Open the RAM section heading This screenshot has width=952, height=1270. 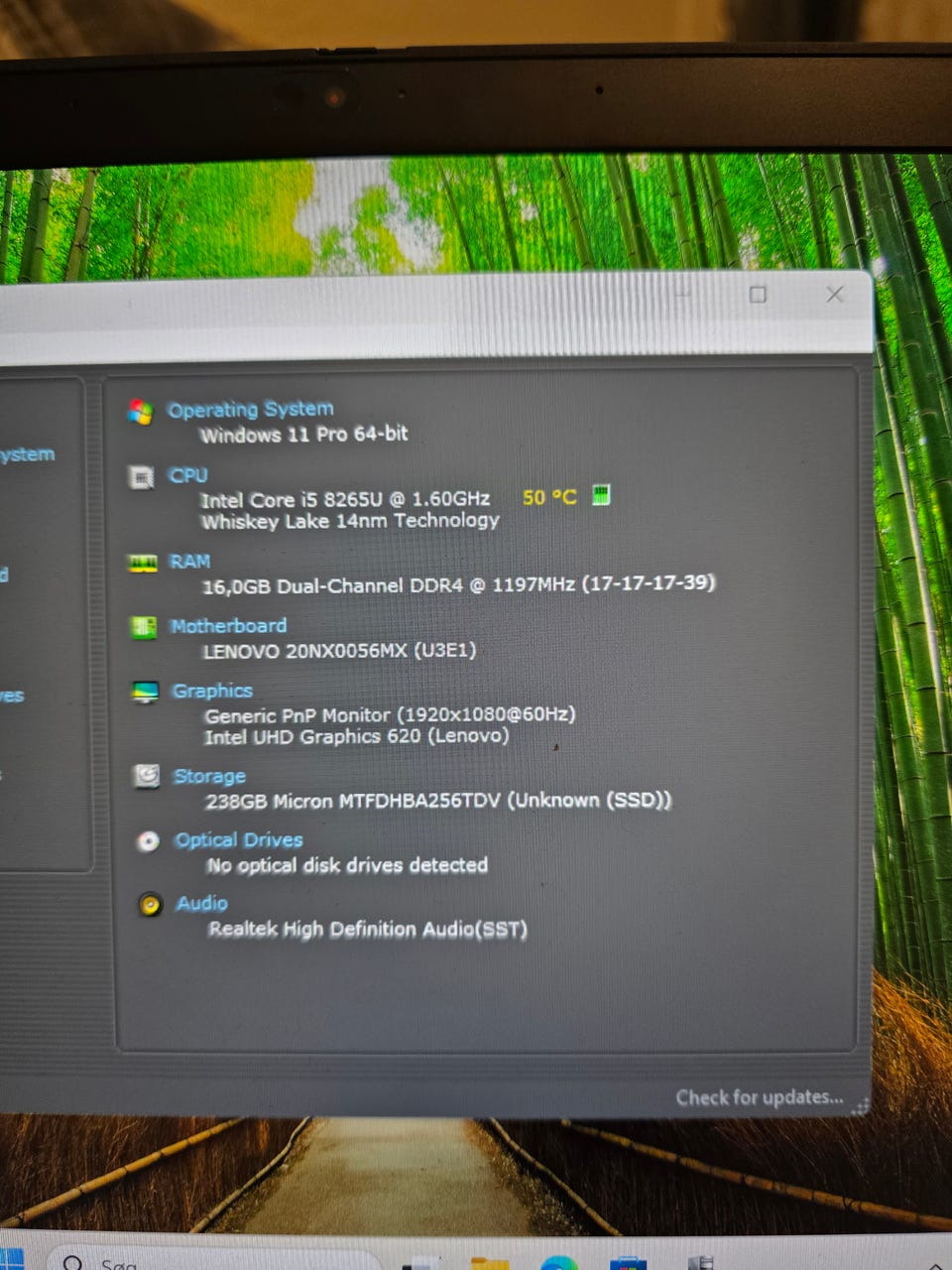tap(189, 561)
